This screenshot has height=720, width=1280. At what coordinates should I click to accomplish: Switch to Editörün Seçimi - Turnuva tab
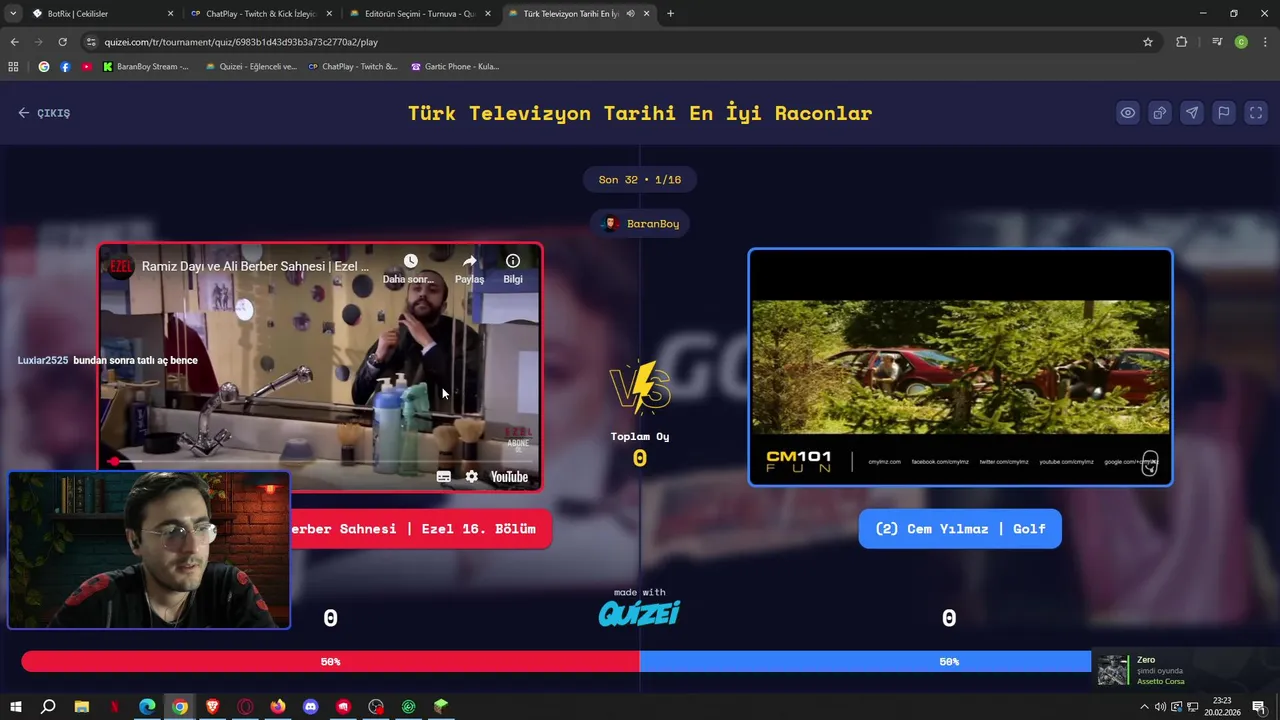pyautogui.click(x=419, y=14)
